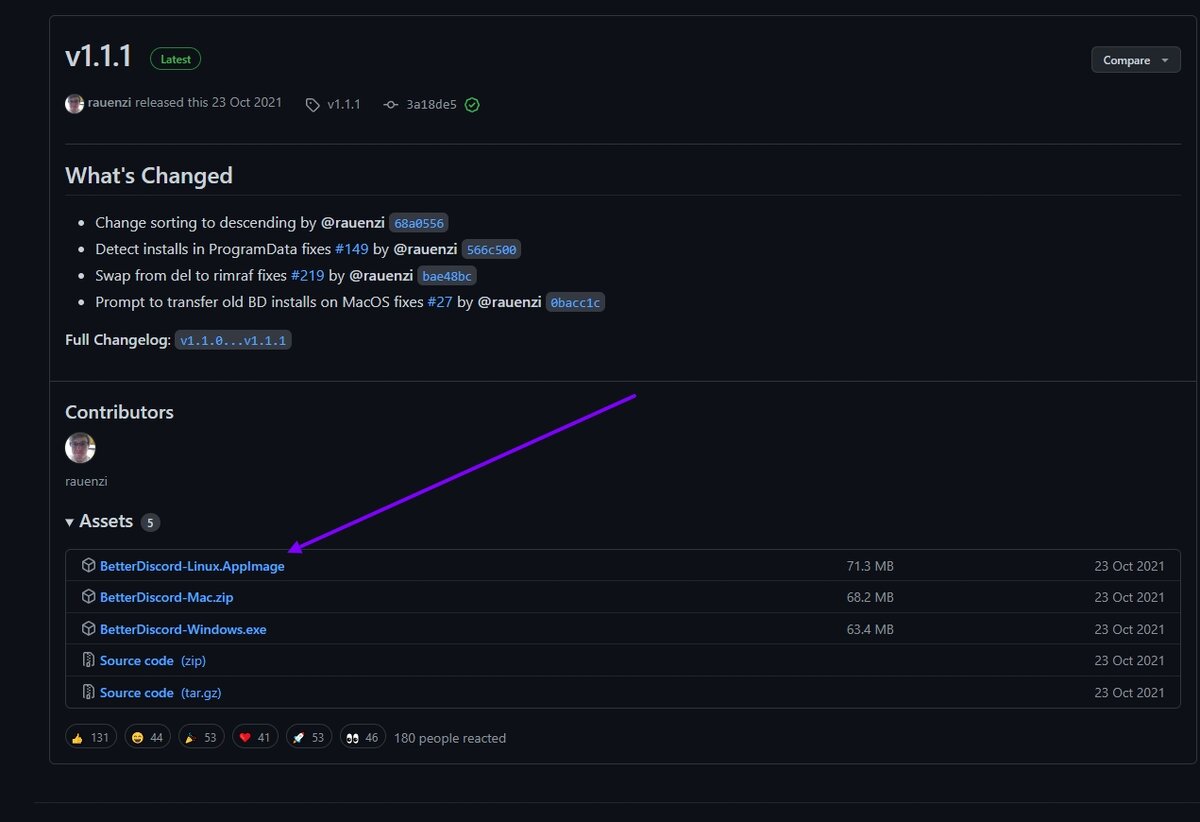
Task: Click package icon next to Linux.AppImage
Action: coord(88,566)
